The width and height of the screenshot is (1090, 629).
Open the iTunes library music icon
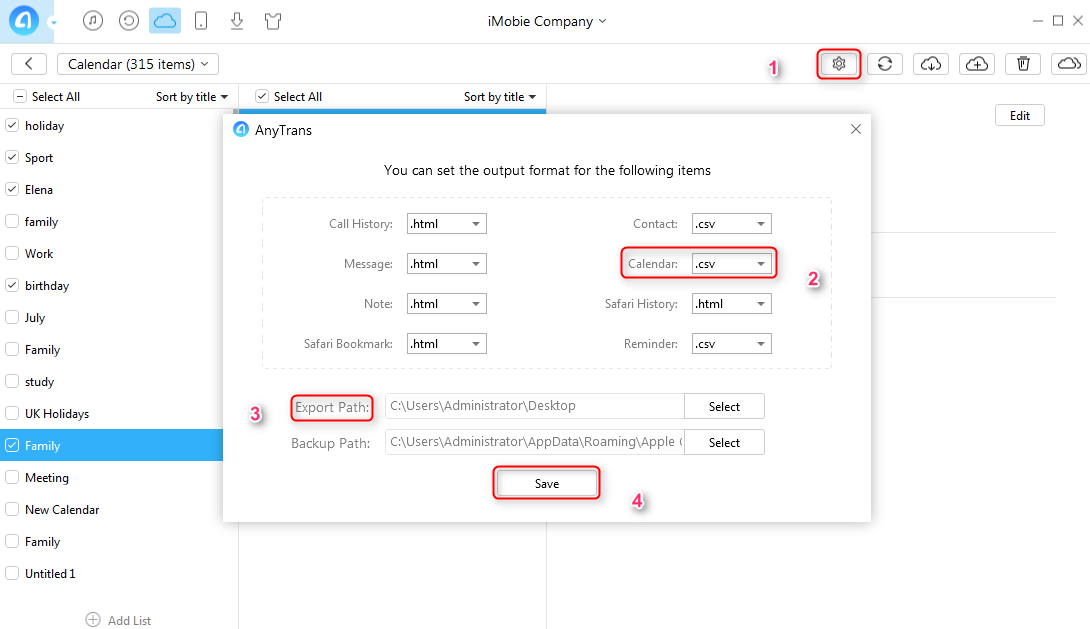pos(92,21)
